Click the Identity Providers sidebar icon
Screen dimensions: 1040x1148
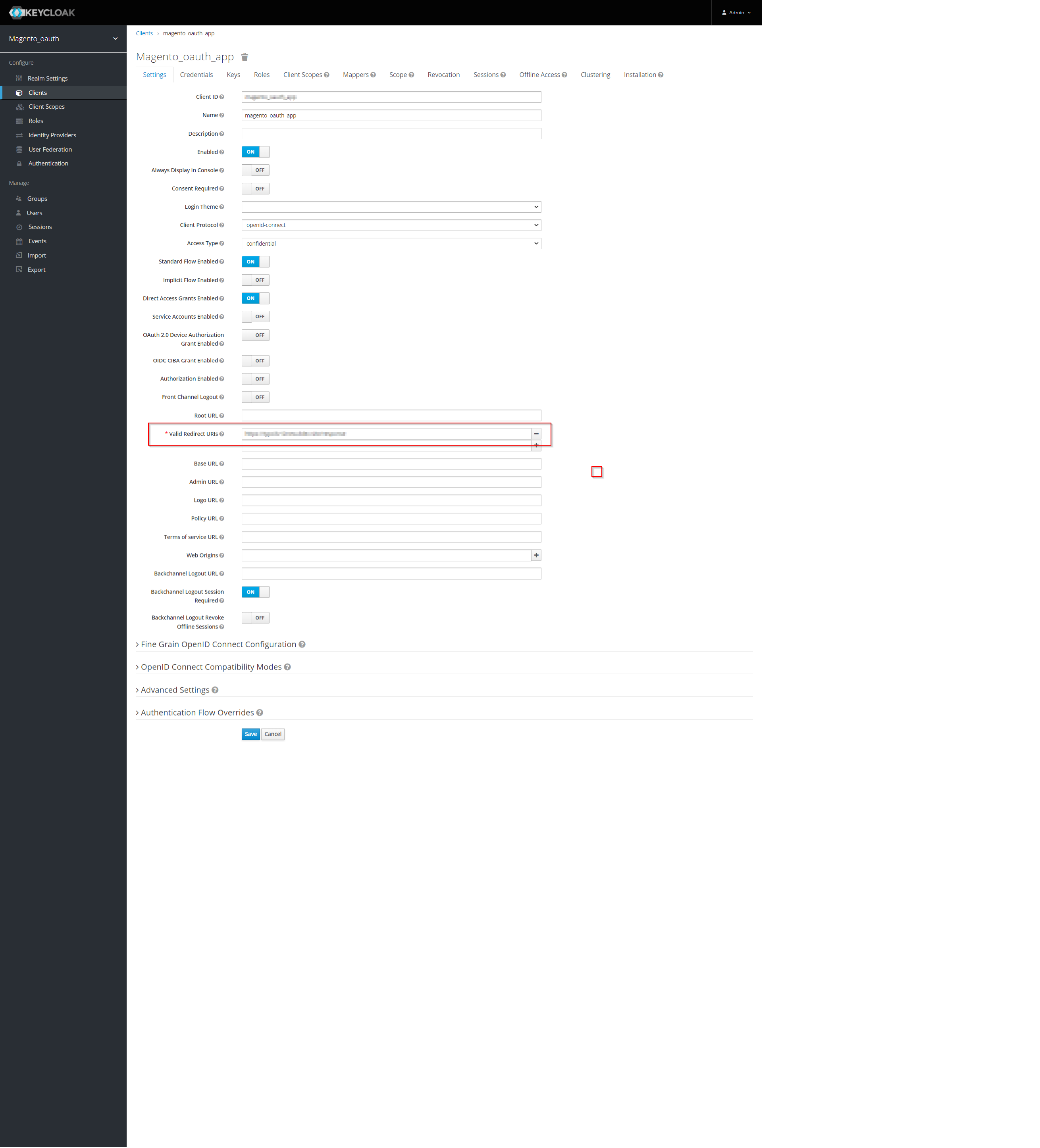[19, 136]
